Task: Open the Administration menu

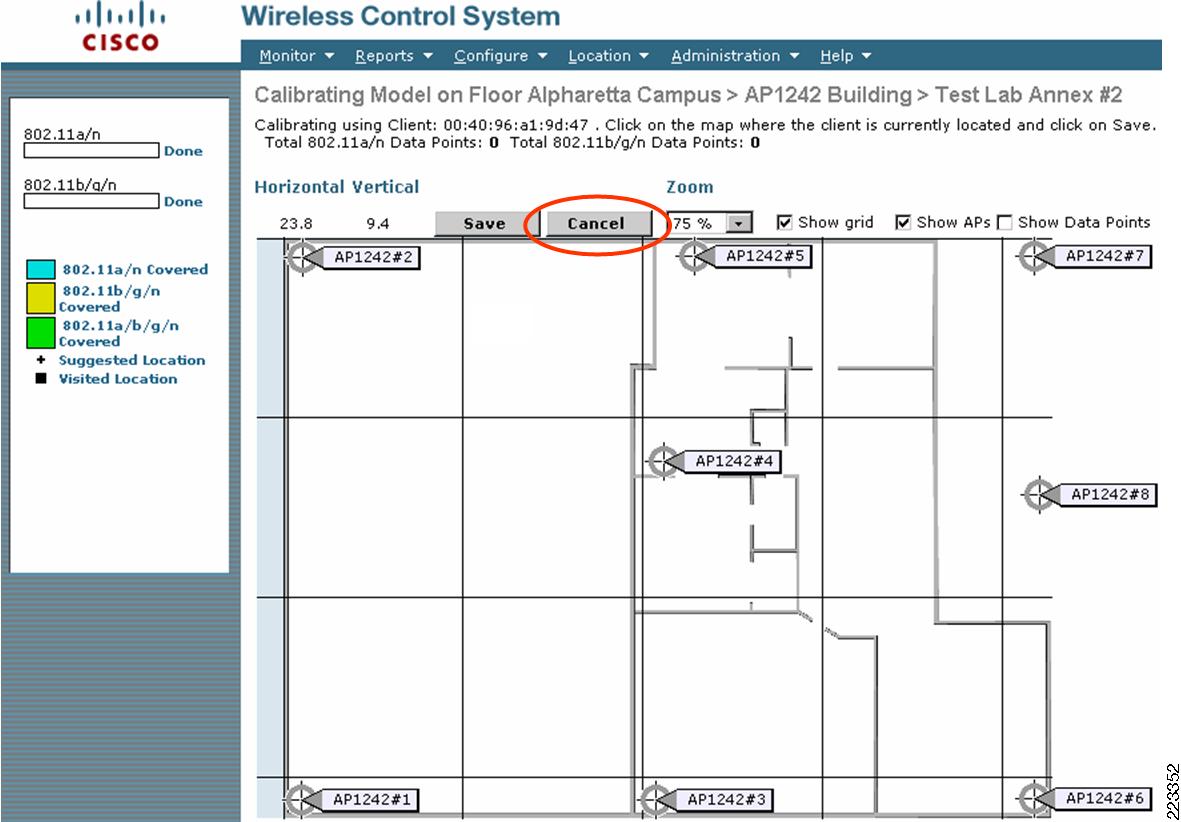Action: point(734,56)
